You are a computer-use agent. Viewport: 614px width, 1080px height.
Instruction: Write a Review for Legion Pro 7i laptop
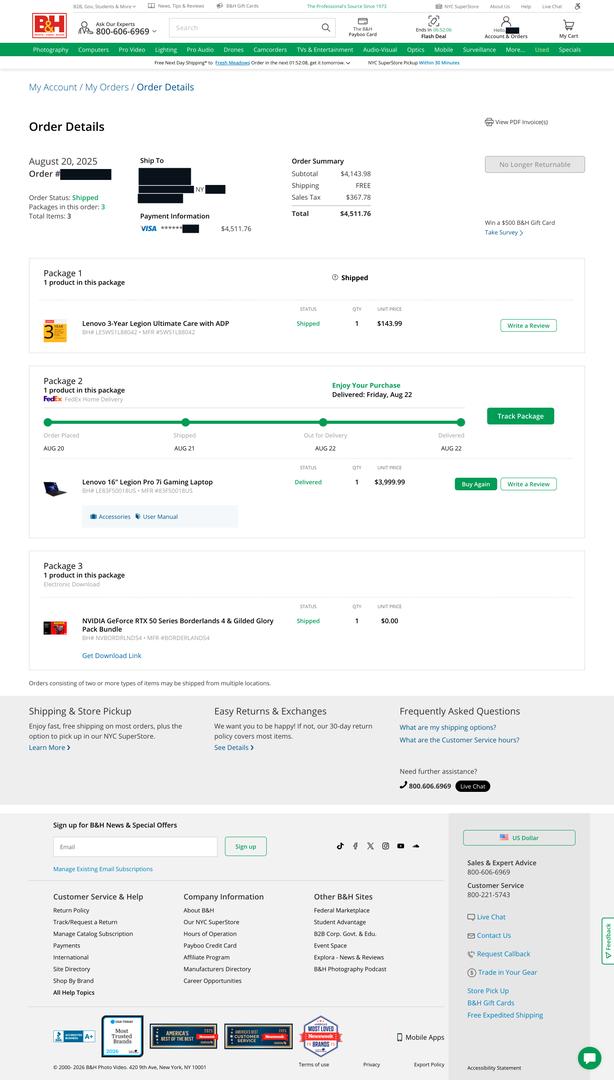click(x=529, y=484)
